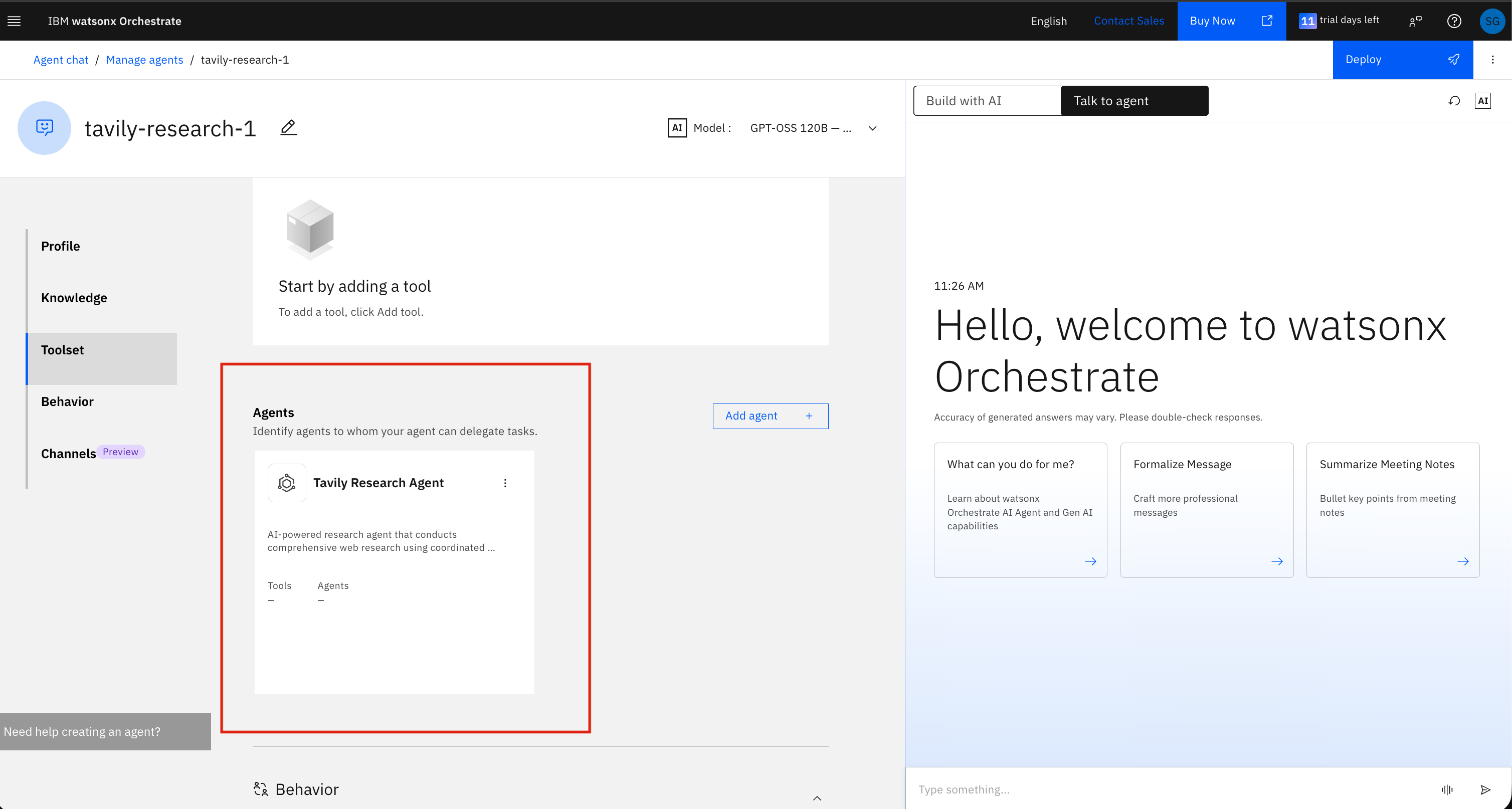Open the hamburger navigation menu
This screenshot has height=809, width=1512.
click(14, 21)
